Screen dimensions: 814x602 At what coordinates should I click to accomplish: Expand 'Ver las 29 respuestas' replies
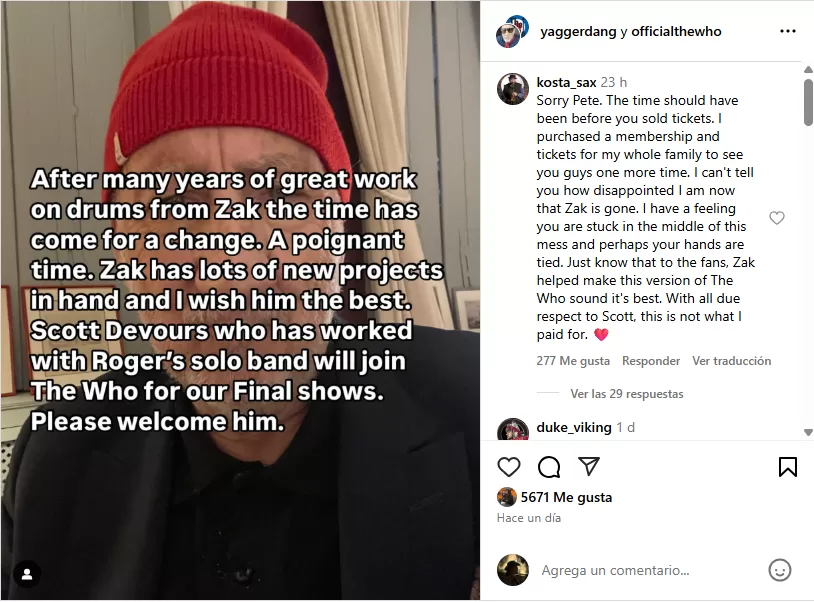tap(627, 394)
